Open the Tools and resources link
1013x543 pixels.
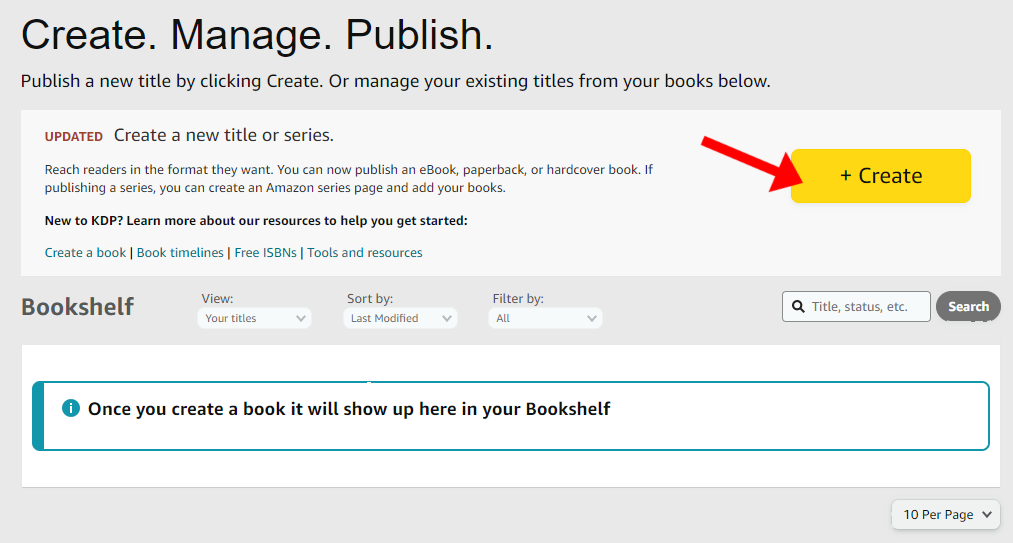pyautogui.click(x=364, y=253)
